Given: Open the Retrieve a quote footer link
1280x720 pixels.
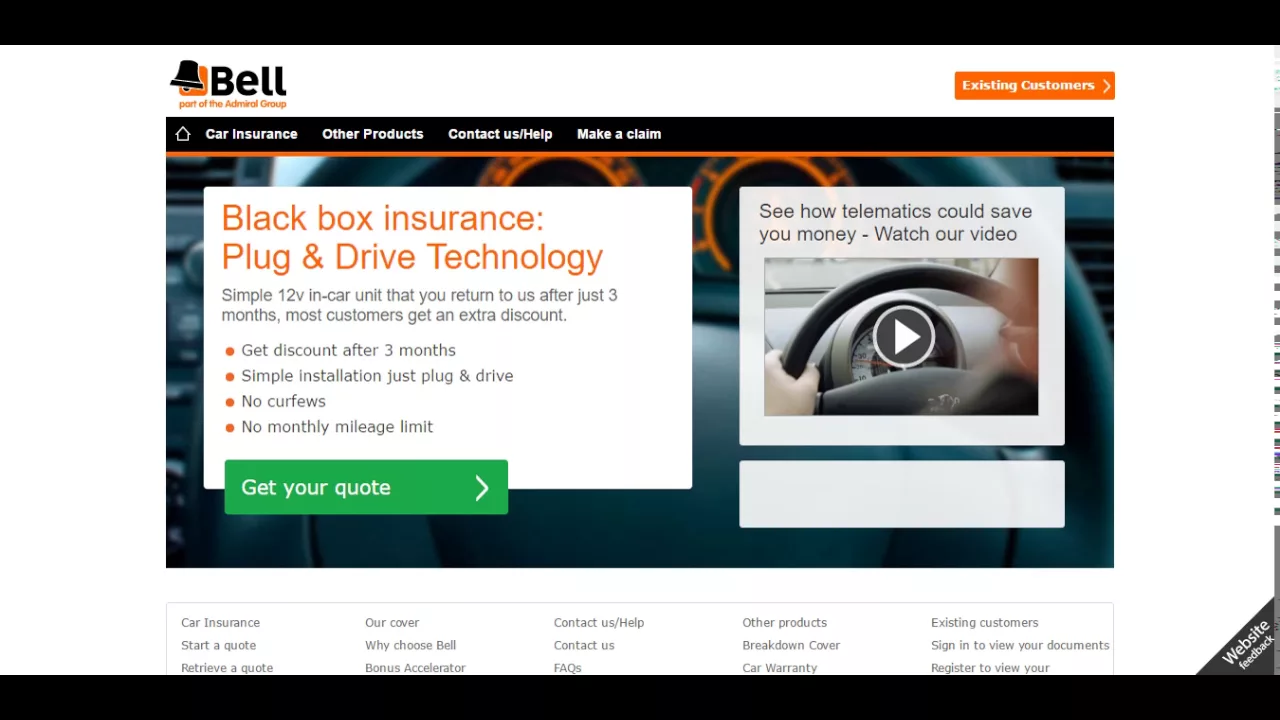Looking at the screenshot, I should [227, 668].
